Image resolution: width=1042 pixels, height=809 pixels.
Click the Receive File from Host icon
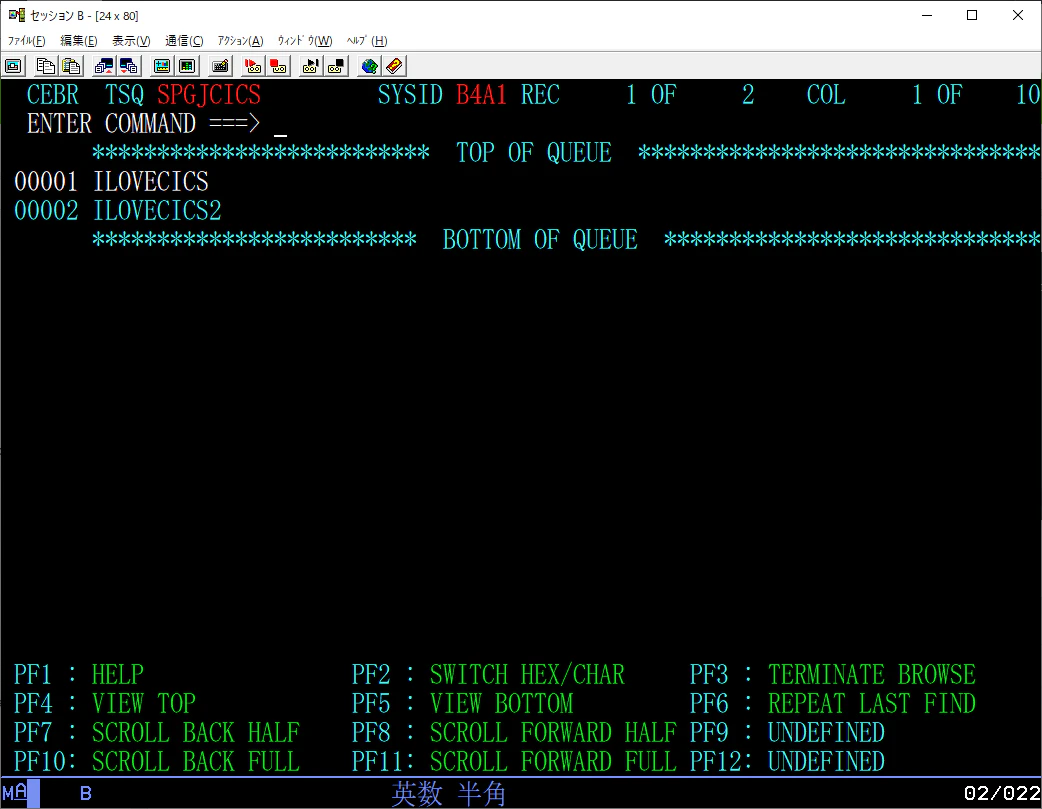129,66
